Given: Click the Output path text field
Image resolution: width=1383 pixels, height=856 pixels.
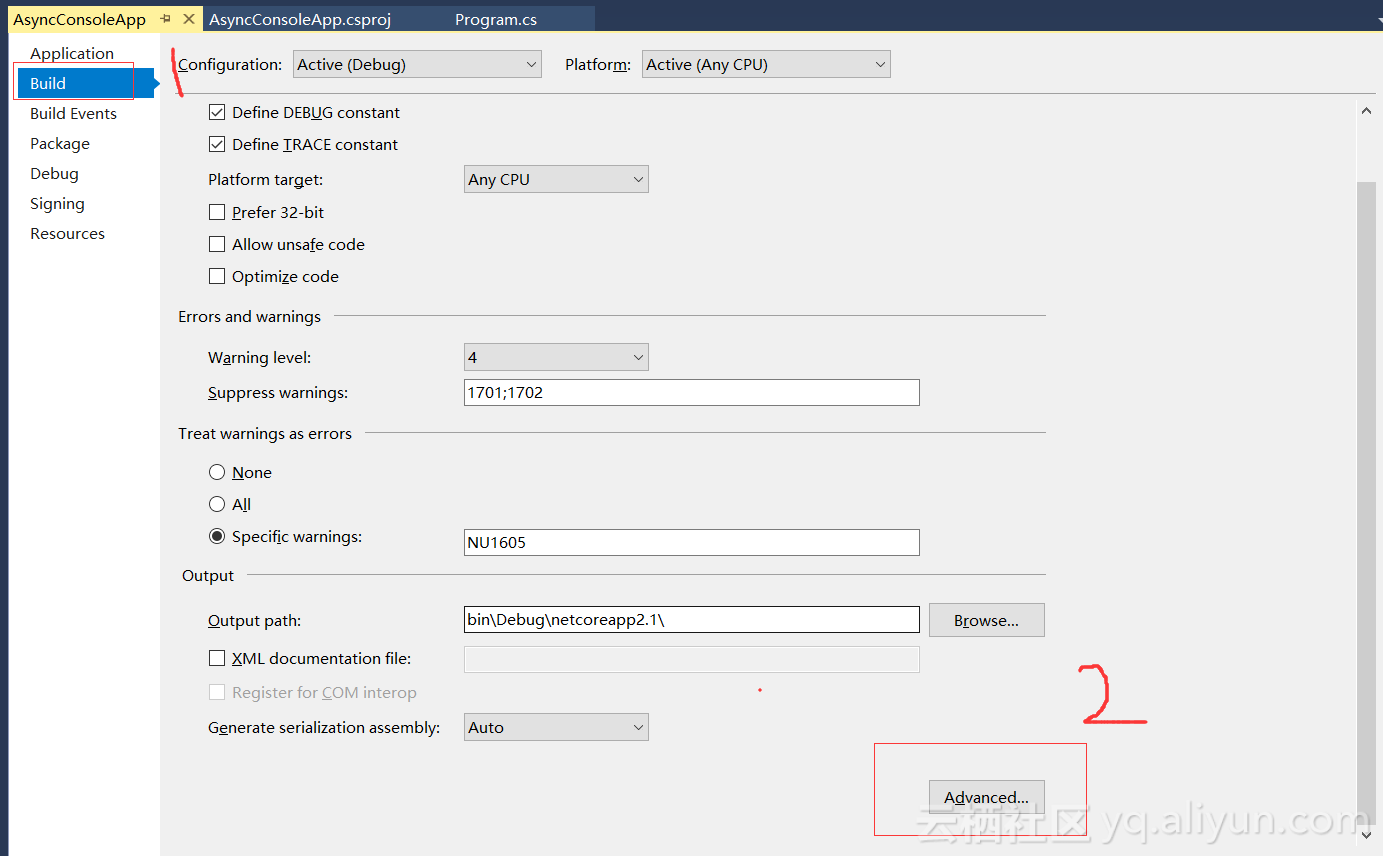Looking at the screenshot, I should click(691, 620).
